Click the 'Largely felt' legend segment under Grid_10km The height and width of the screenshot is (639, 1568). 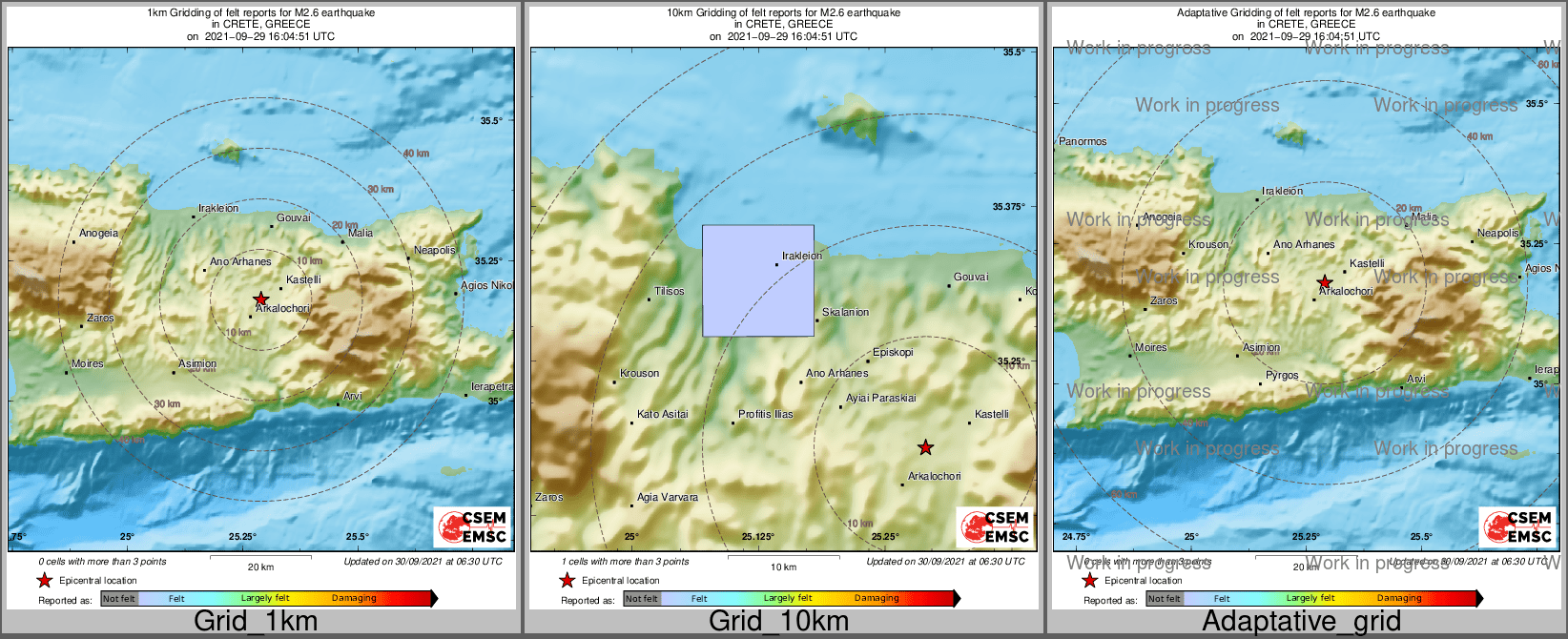click(x=788, y=598)
